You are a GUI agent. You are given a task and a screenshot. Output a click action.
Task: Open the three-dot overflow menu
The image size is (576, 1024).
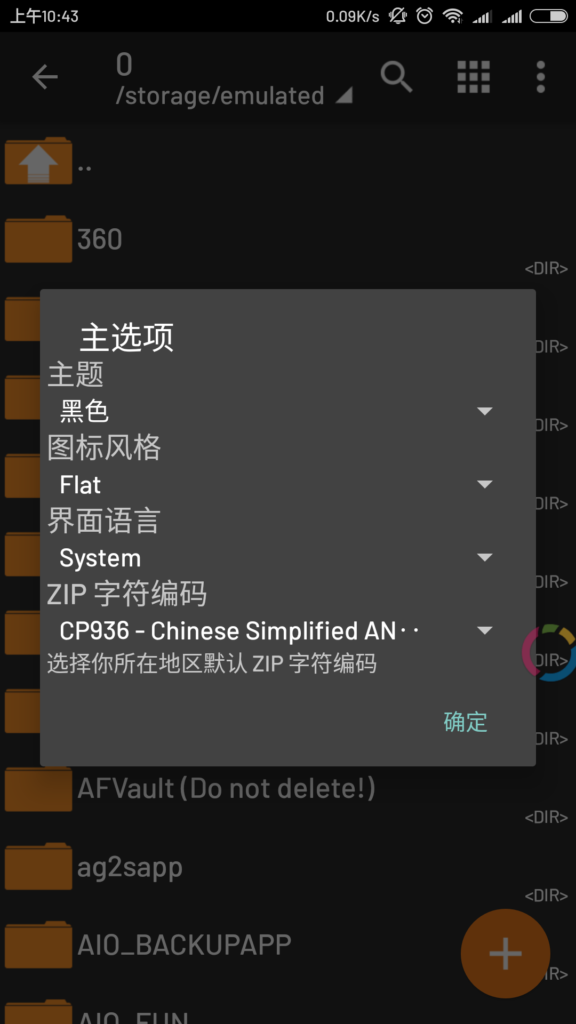click(540, 78)
